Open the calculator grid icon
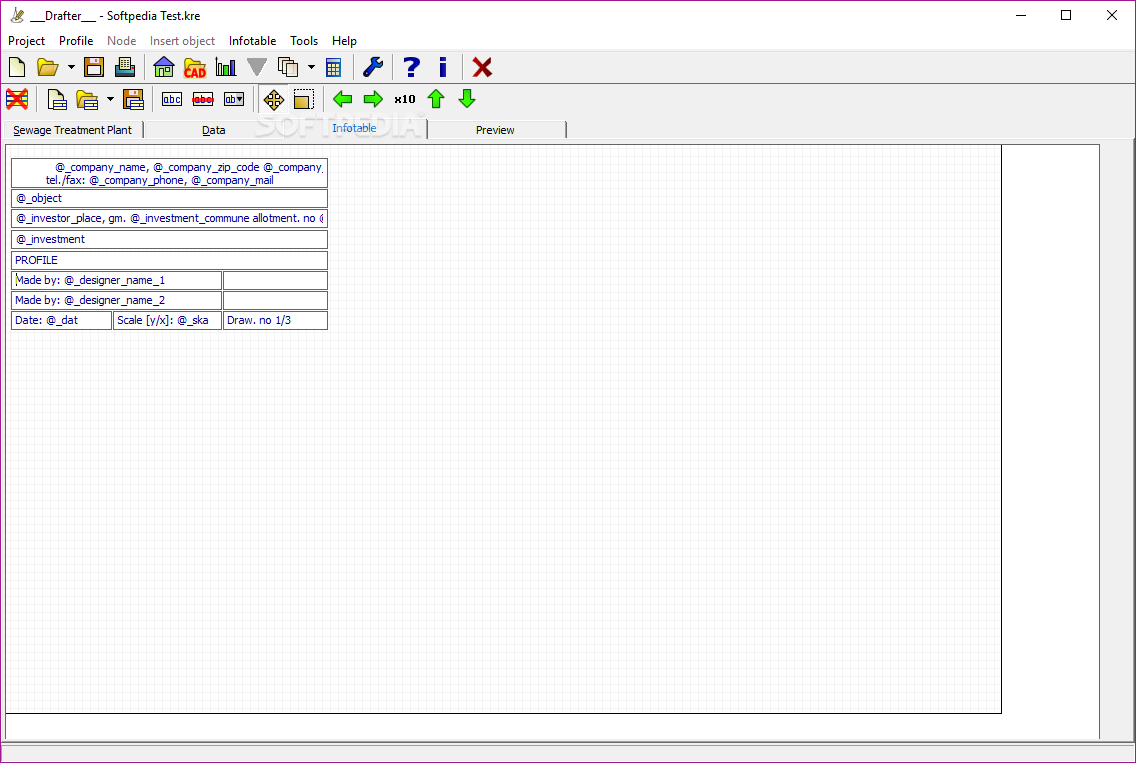Viewport: 1136px width, 763px height. 333,67
